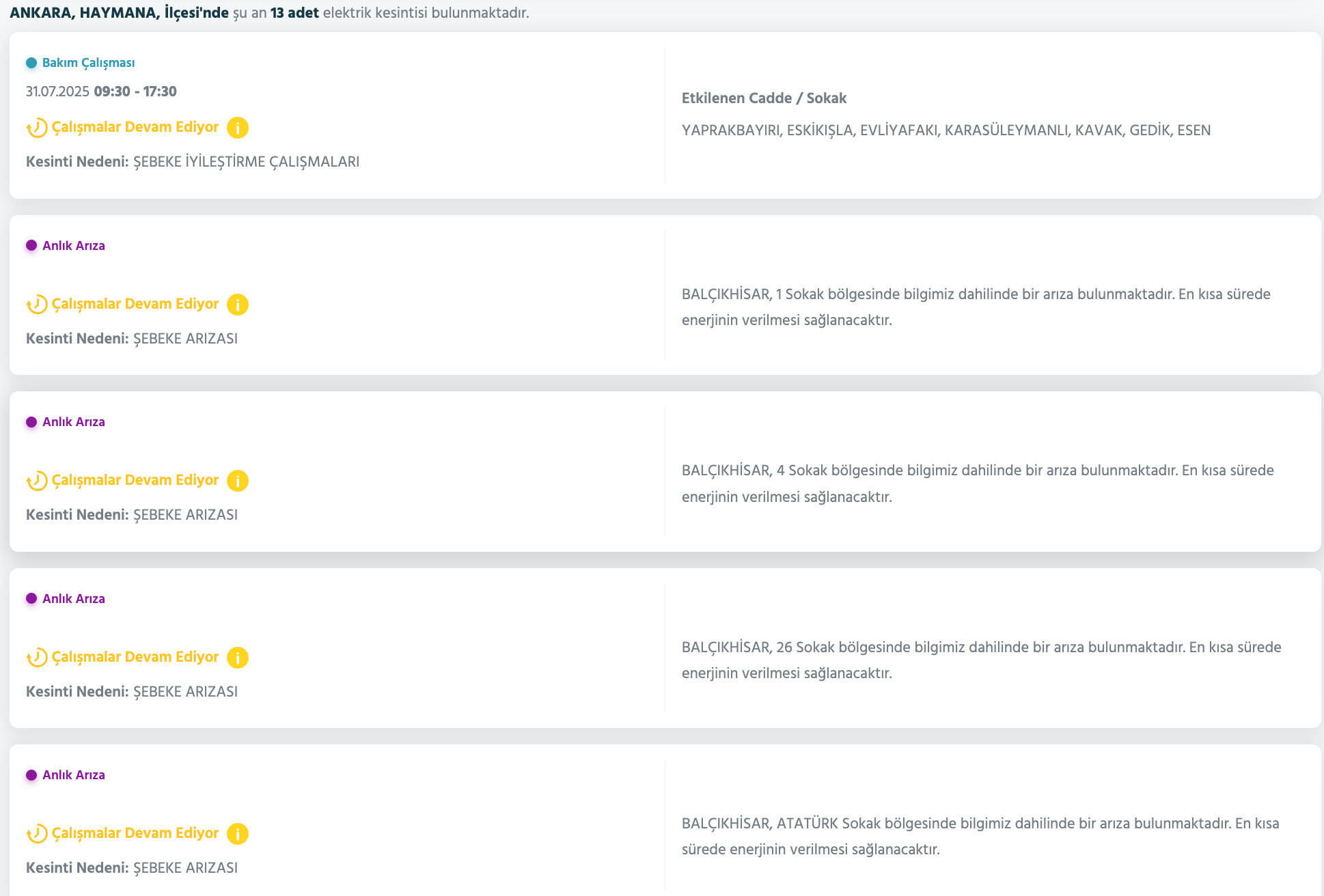Image resolution: width=1324 pixels, height=896 pixels.
Task: Click info icon on BALÇIKHİSAR 26 Sokak card
Action: 237,658
